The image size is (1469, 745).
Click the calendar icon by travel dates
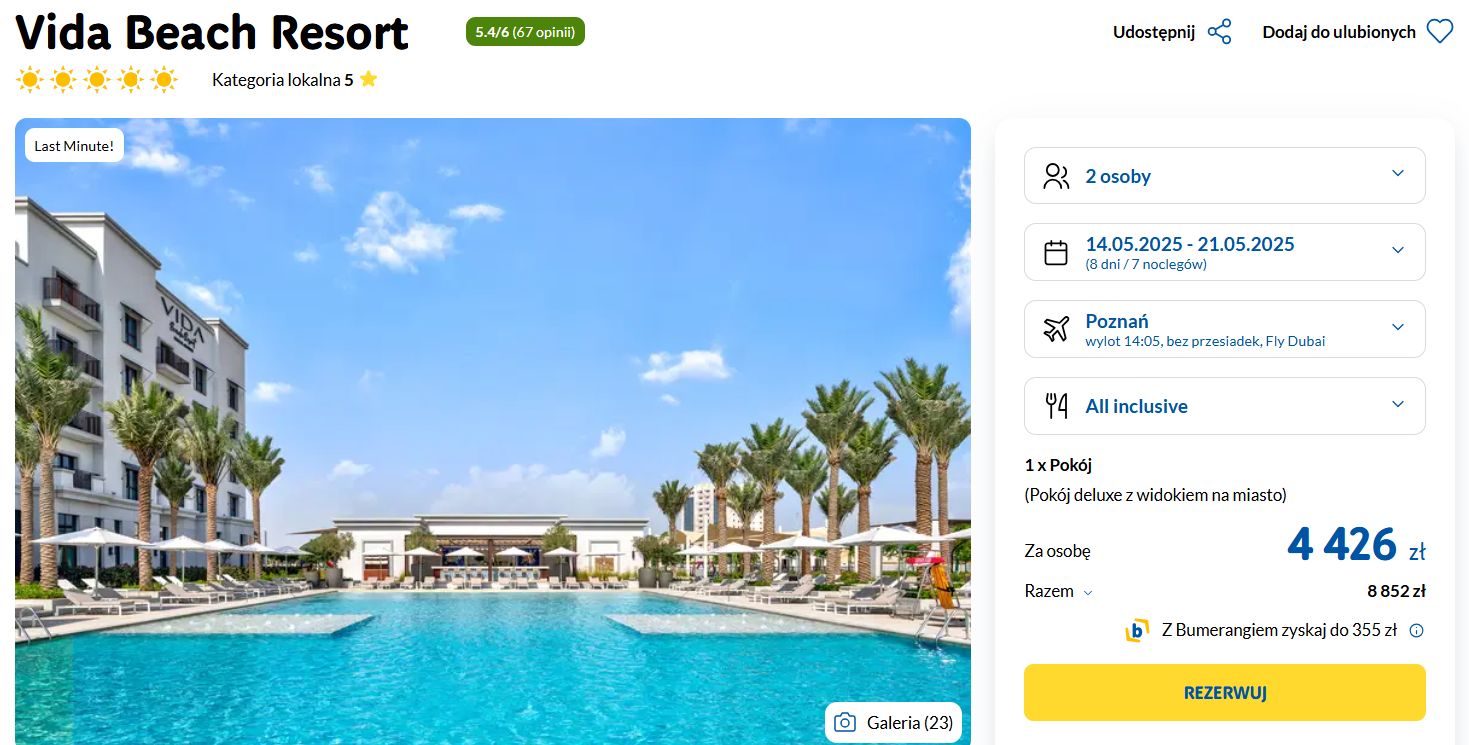tap(1056, 253)
